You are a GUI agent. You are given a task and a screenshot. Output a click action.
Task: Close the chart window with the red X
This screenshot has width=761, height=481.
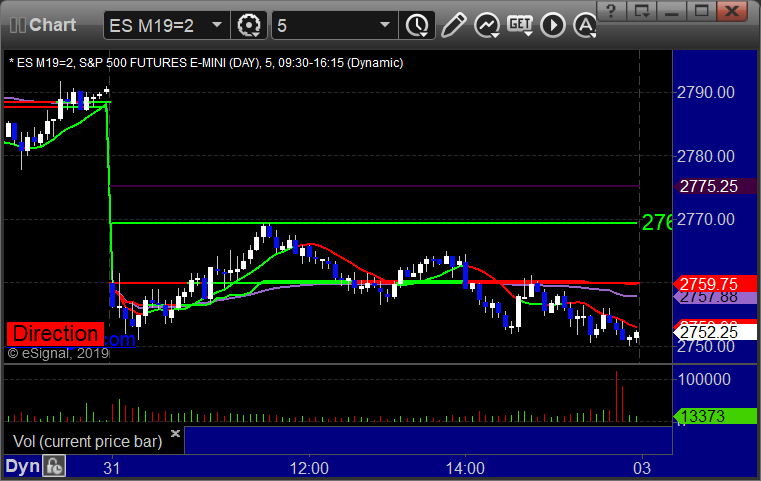(x=732, y=10)
